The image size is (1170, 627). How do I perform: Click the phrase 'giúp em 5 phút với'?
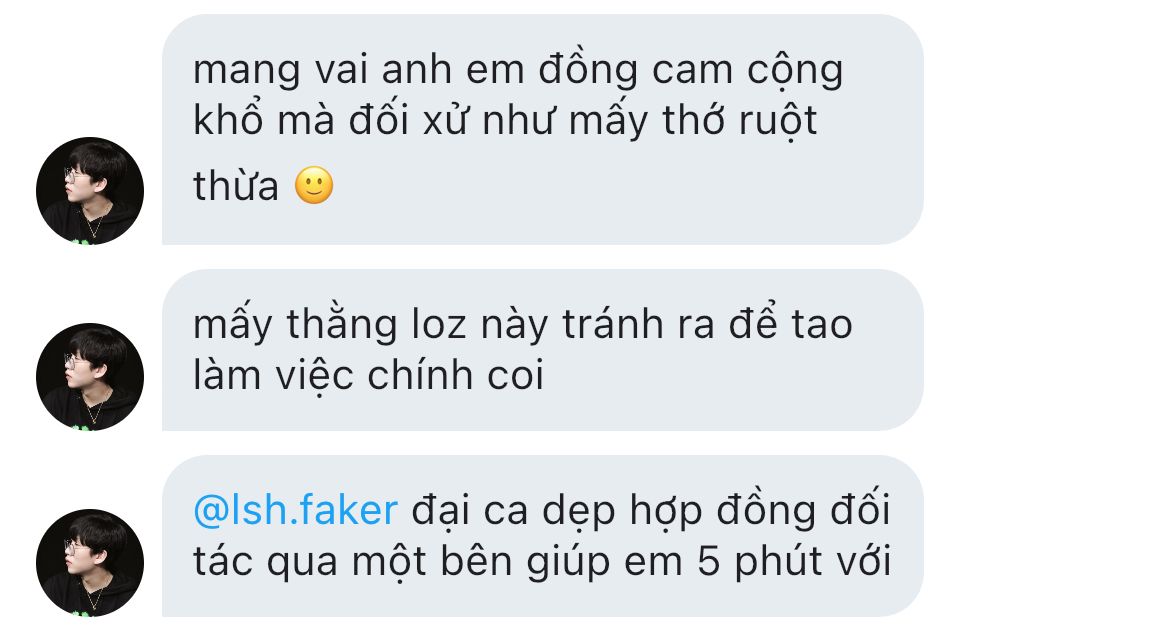point(709,562)
